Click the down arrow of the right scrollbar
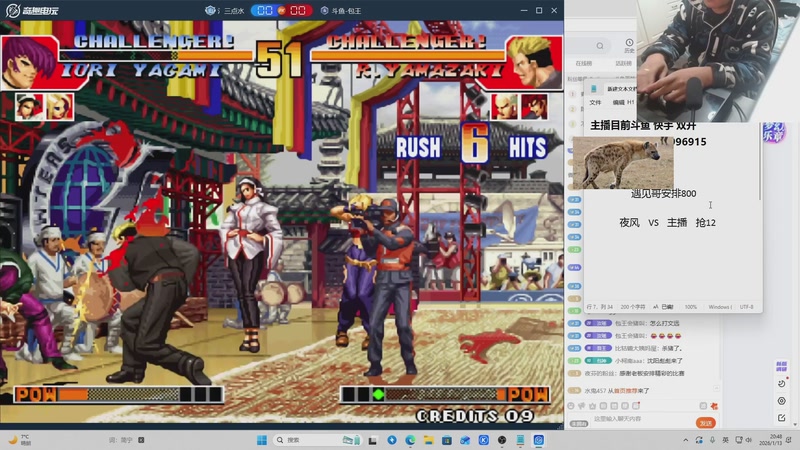This screenshot has width=800, height=450. pos(795,424)
